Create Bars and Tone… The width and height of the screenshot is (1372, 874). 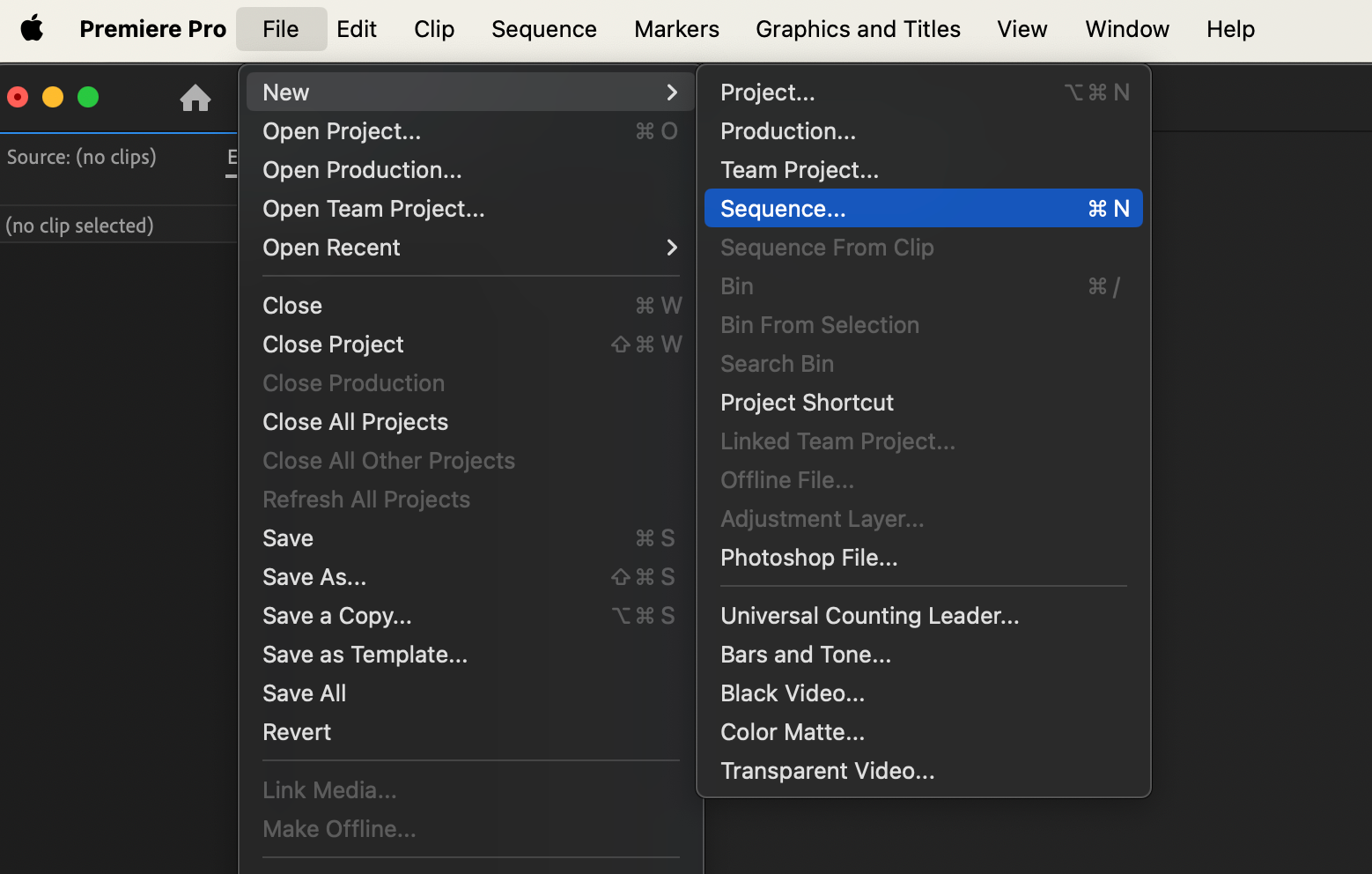click(x=924, y=655)
